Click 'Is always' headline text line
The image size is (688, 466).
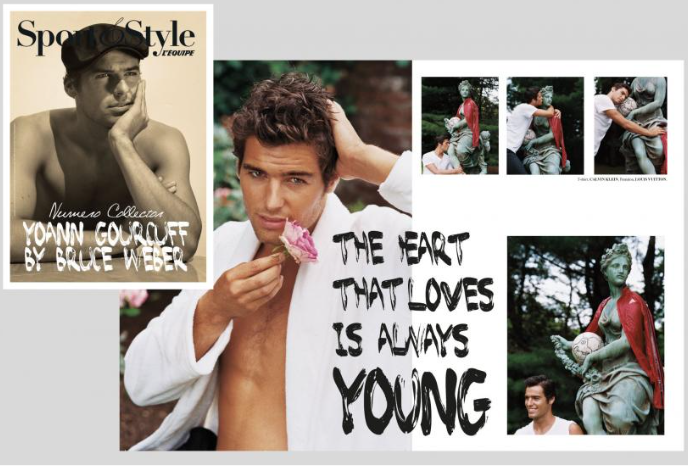(x=400, y=340)
